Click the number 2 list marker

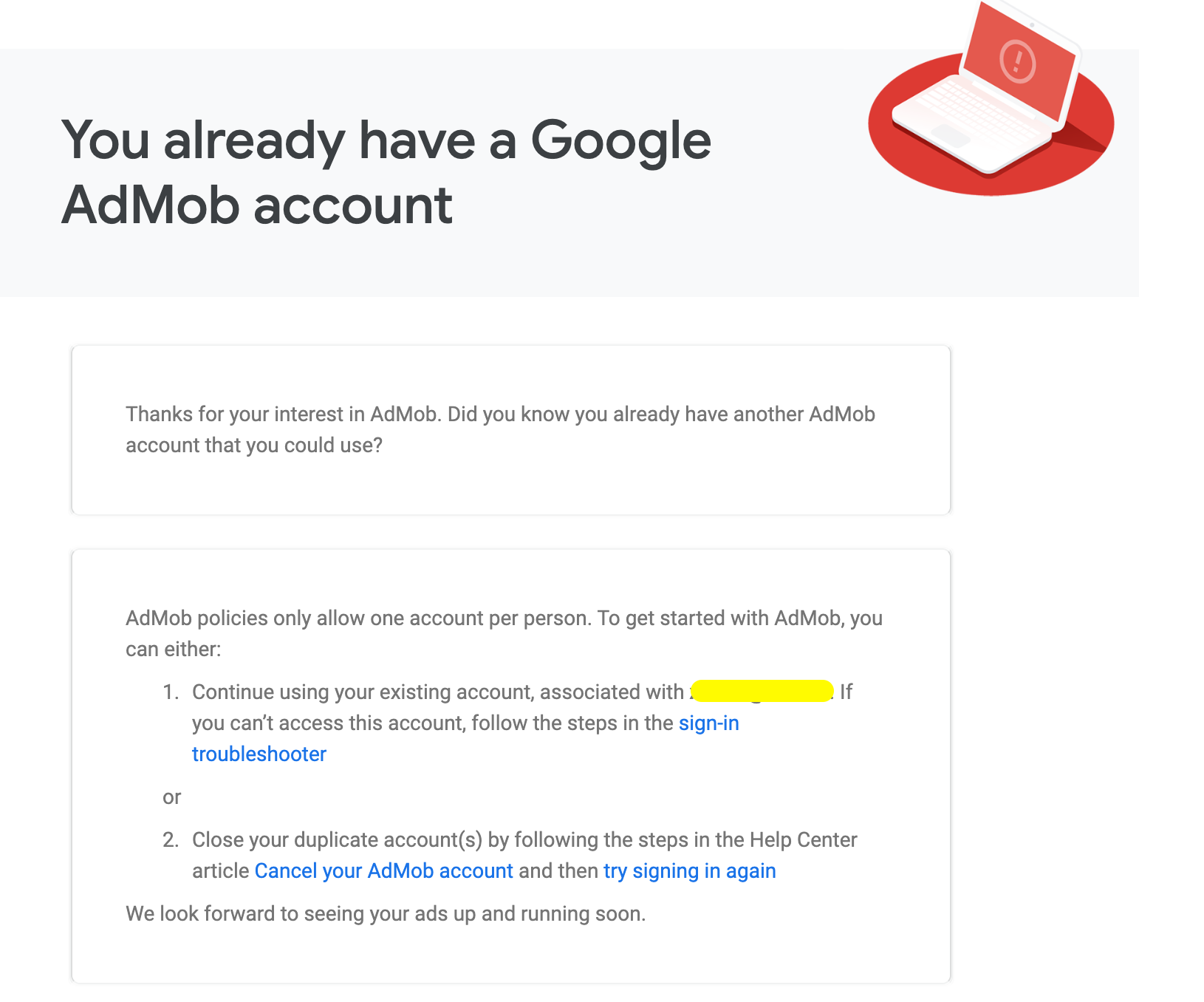click(170, 840)
